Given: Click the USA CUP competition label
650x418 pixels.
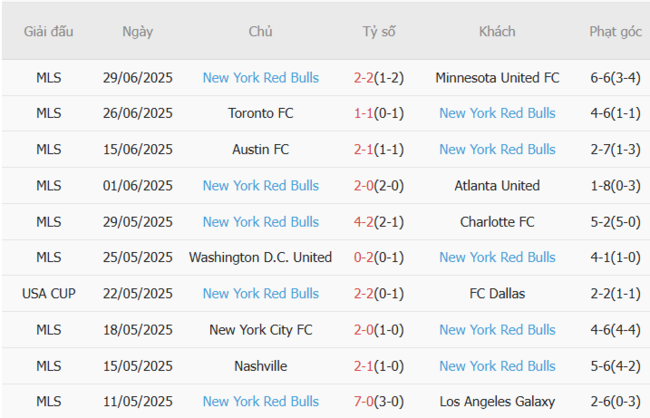Looking at the screenshot, I should (x=49, y=293).
